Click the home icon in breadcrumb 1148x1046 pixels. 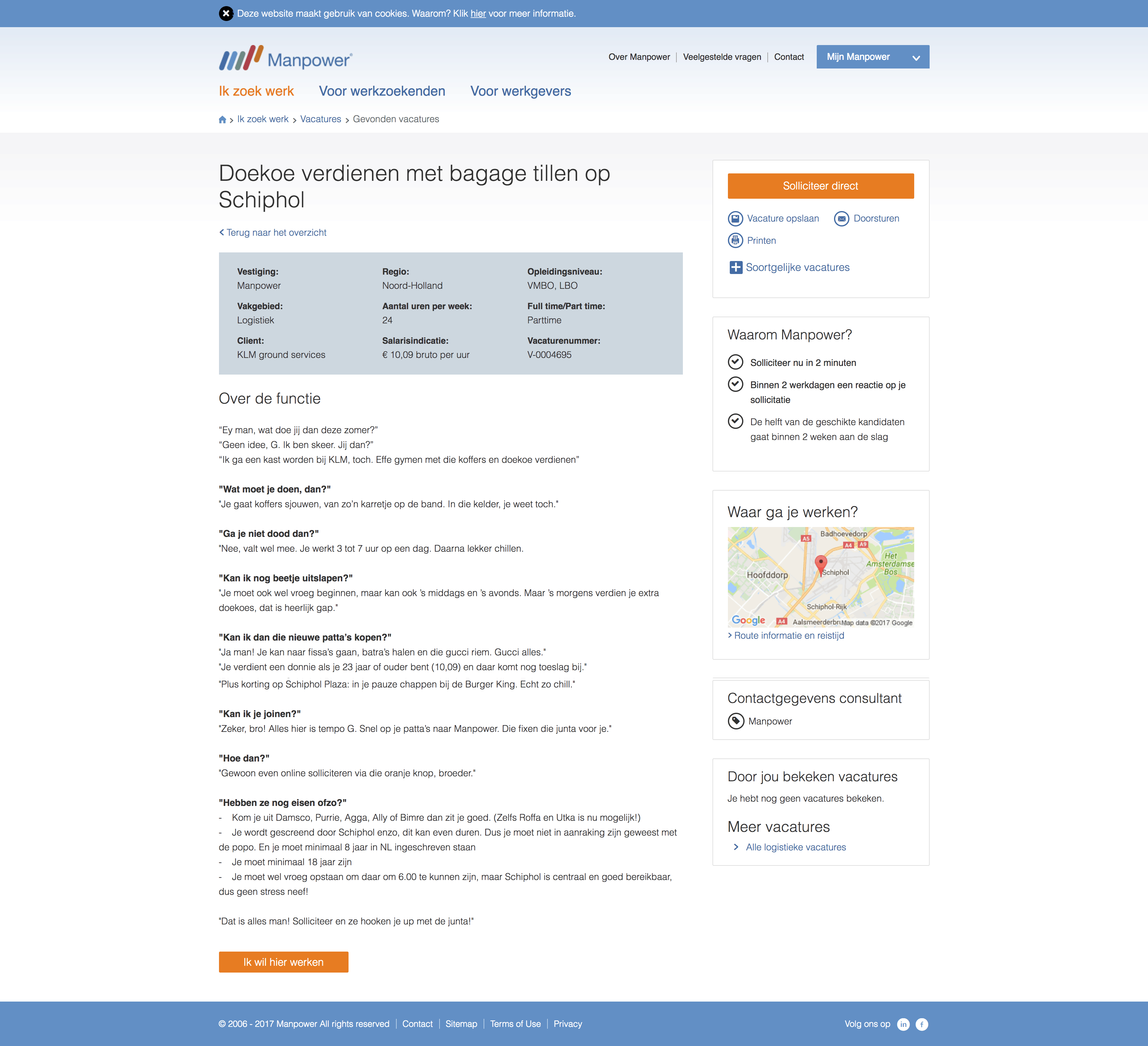click(223, 120)
